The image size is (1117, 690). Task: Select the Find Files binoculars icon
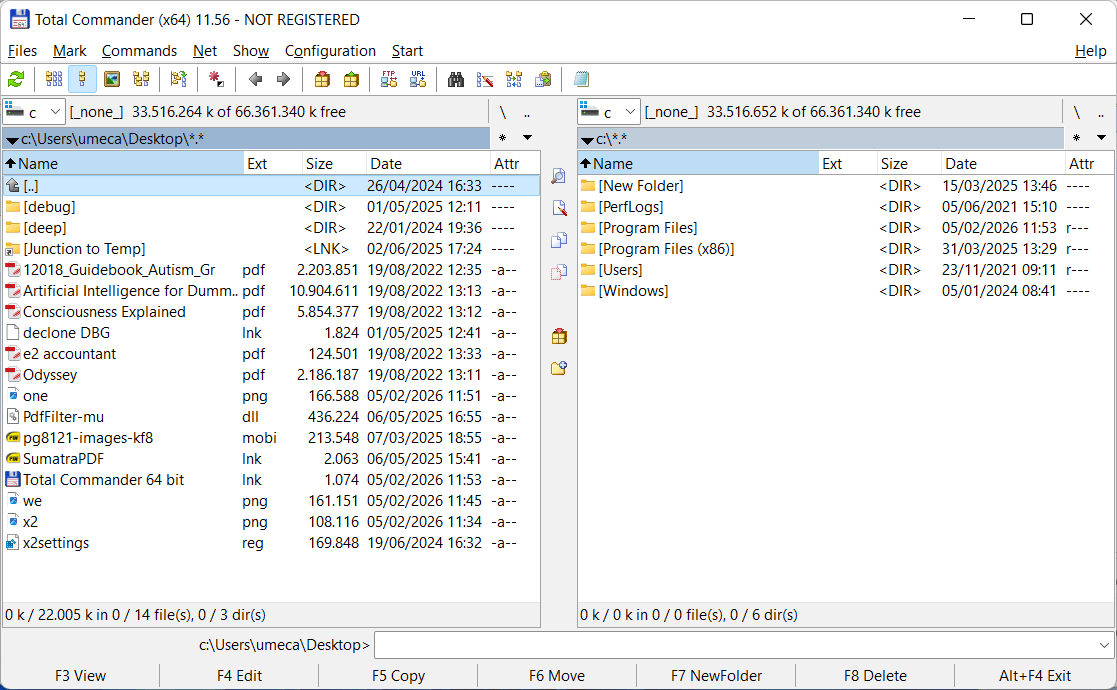(x=455, y=80)
